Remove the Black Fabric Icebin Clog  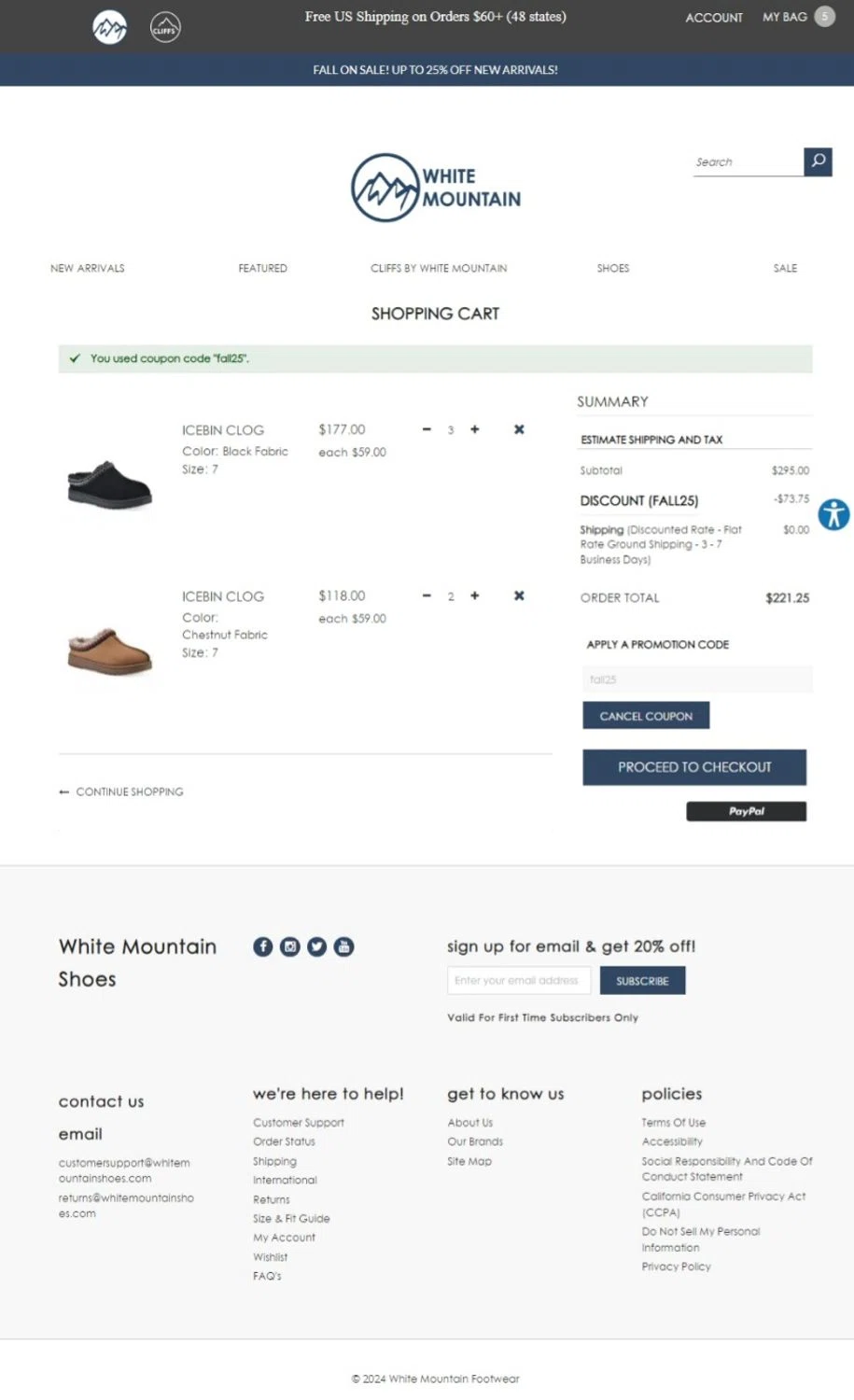tap(519, 429)
